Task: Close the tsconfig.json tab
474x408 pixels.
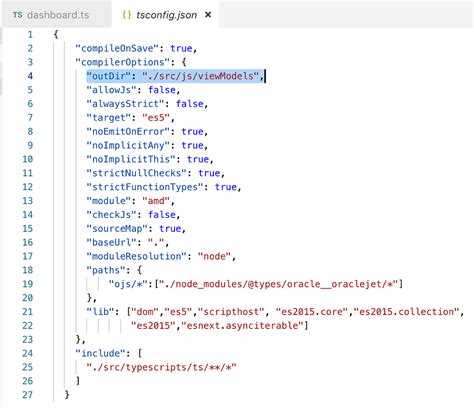Action: (x=208, y=15)
